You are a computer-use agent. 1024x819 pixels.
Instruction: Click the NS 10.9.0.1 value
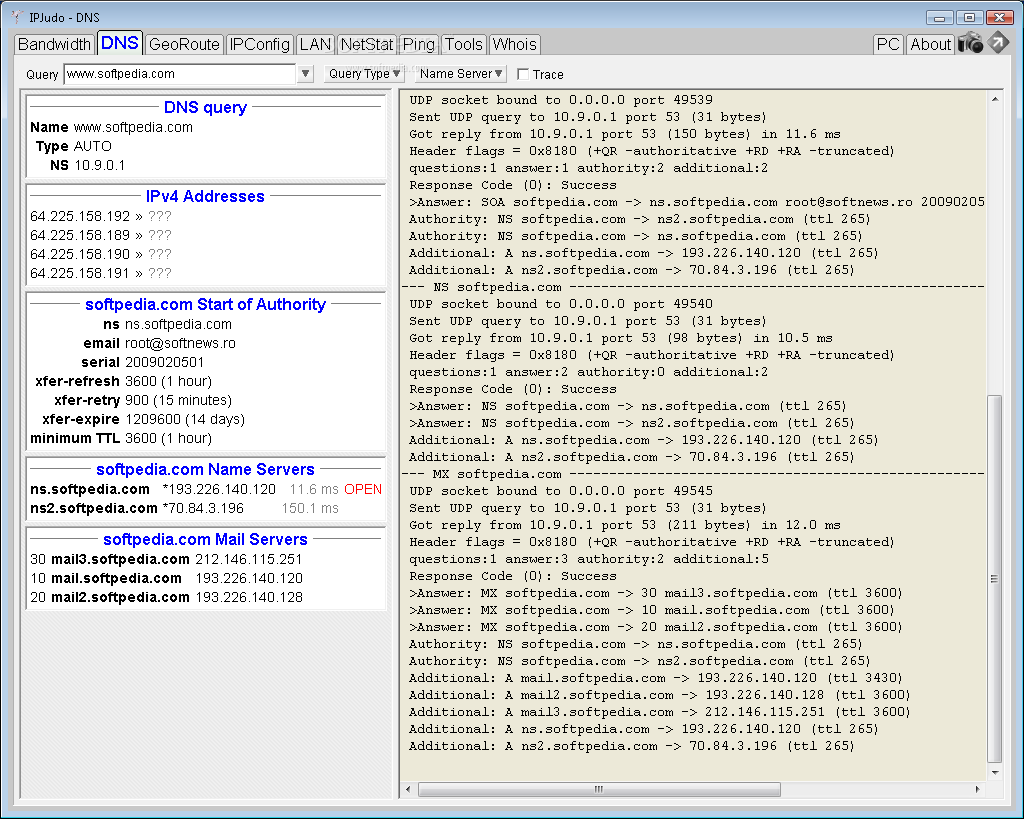pos(99,165)
